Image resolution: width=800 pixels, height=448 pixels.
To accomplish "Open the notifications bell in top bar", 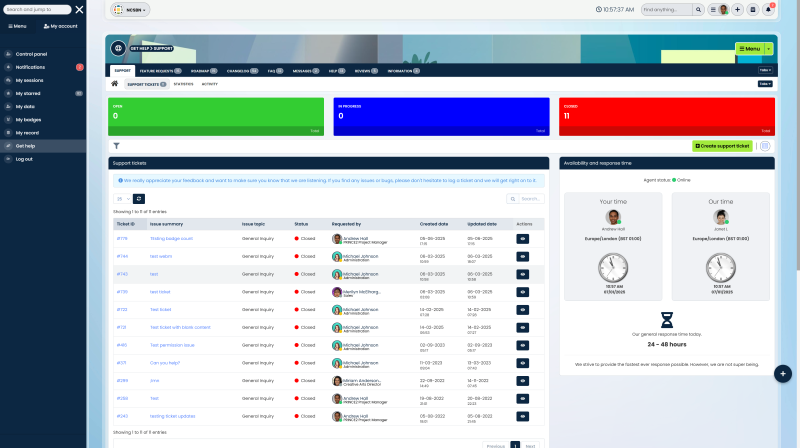I will [x=768, y=10].
